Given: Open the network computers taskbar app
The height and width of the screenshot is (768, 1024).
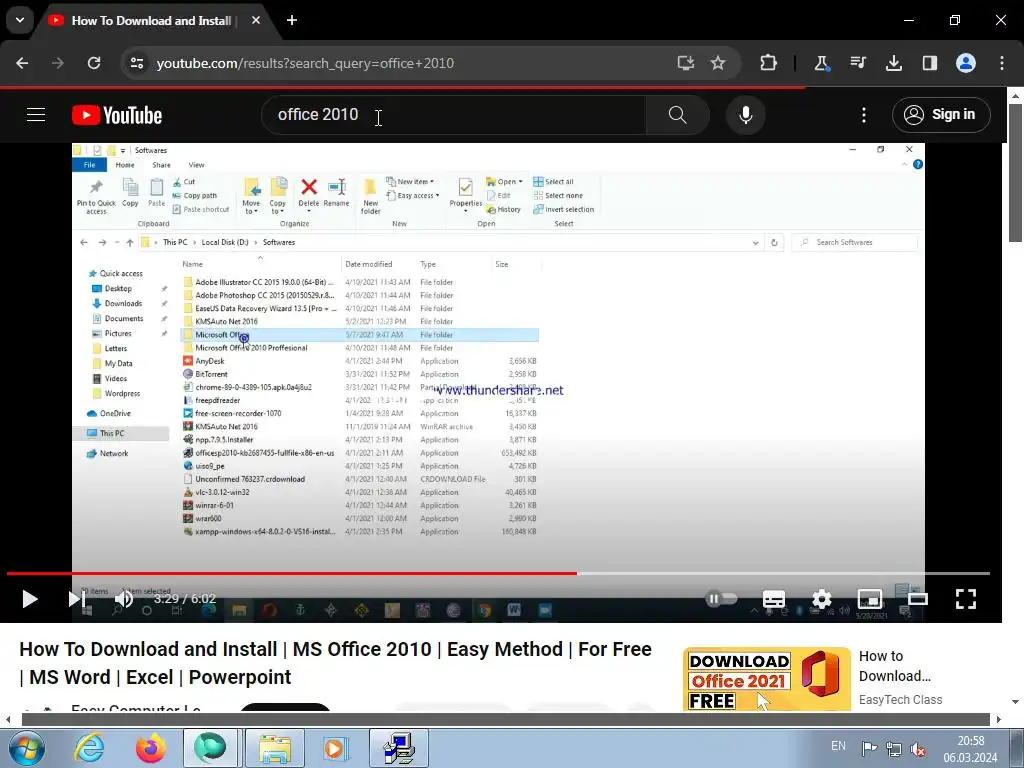Looking at the screenshot, I should pos(399,748).
